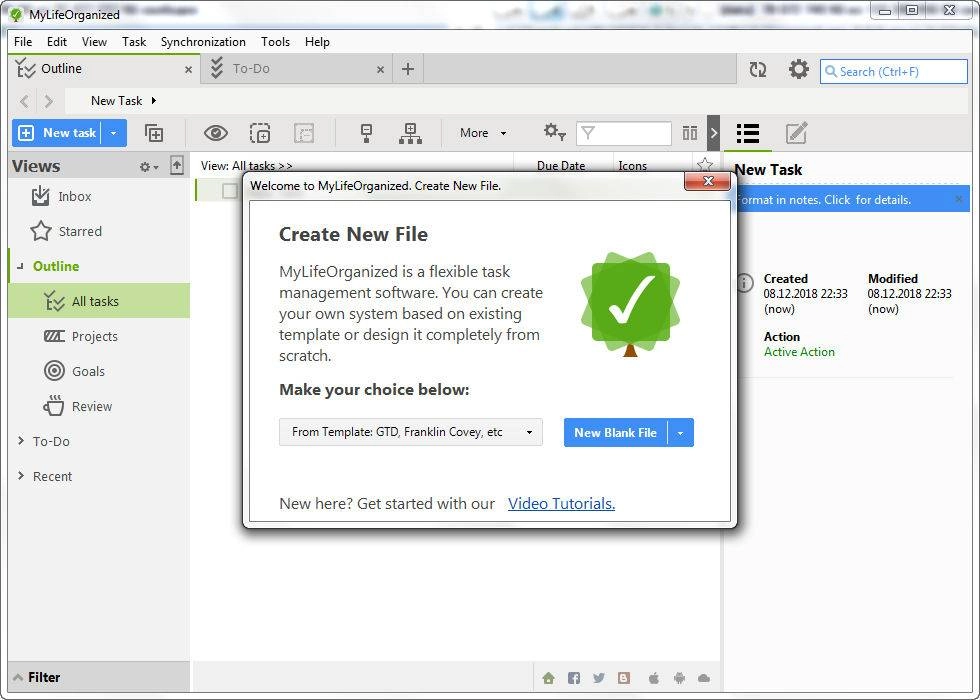Add a new tab with plus button

click(408, 69)
